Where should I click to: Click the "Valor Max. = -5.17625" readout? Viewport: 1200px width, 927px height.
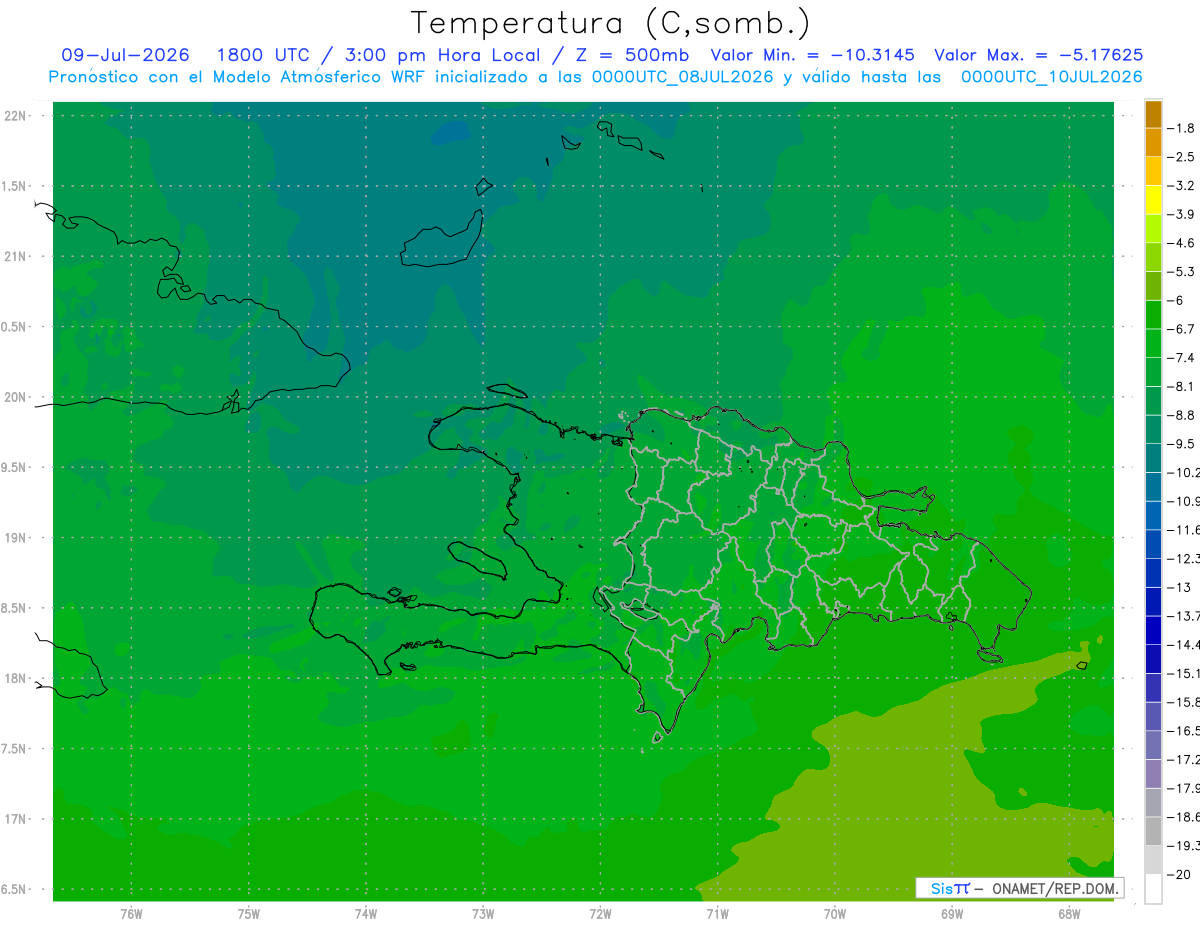[x=1038, y=55]
